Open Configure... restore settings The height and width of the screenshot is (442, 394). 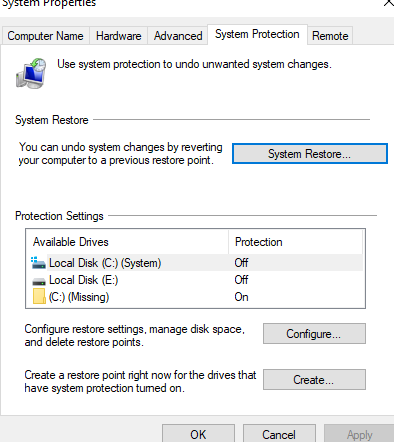tap(314, 333)
